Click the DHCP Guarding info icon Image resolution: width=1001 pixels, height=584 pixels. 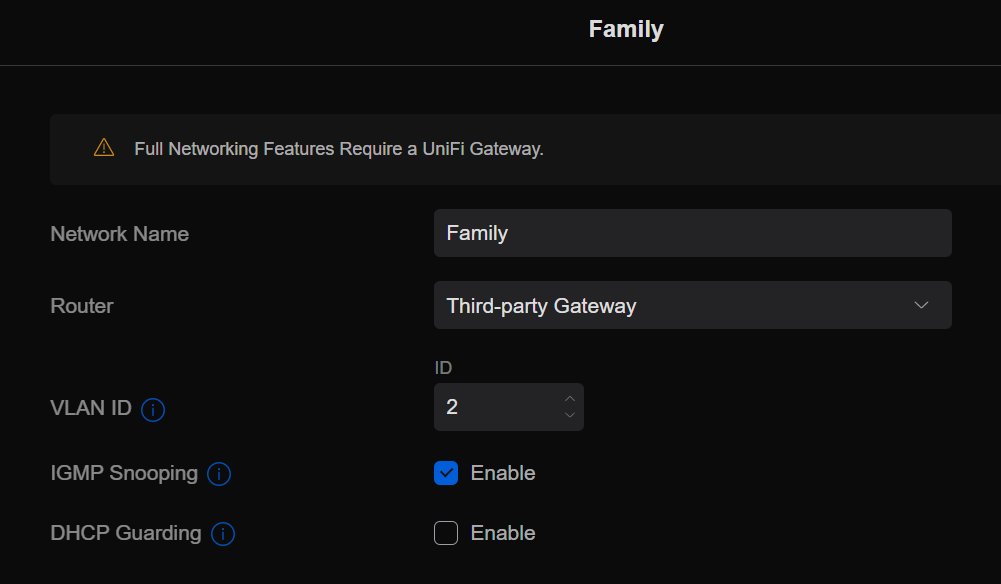point(223,534)
